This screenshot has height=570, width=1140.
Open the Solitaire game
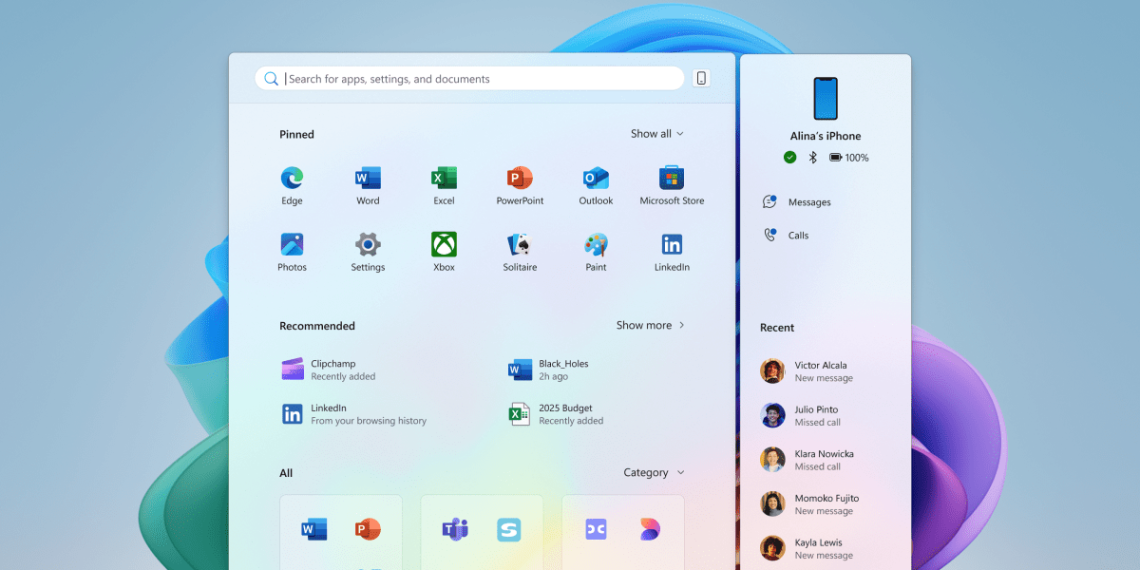pyautogui.click(x=520, y=252)
